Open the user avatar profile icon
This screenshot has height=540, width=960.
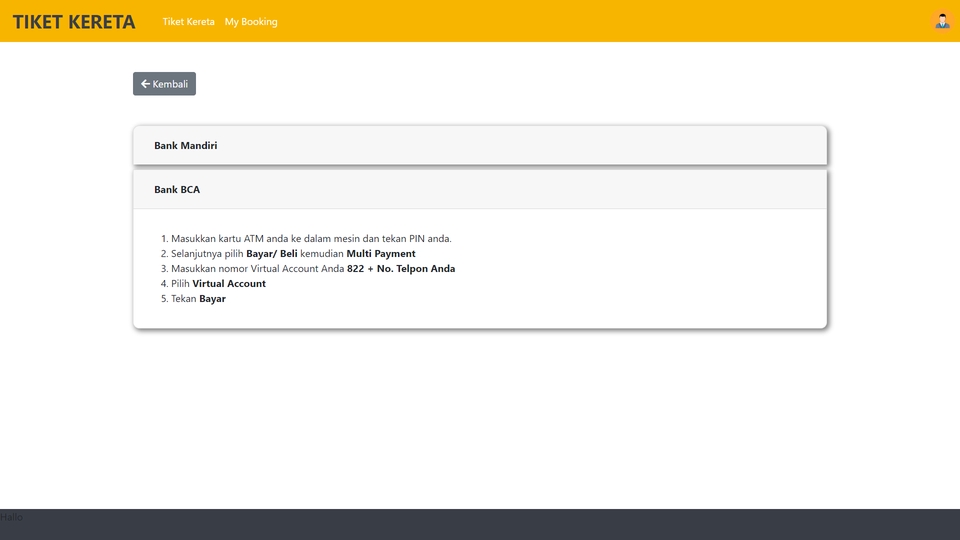click(x=942, y=21)
